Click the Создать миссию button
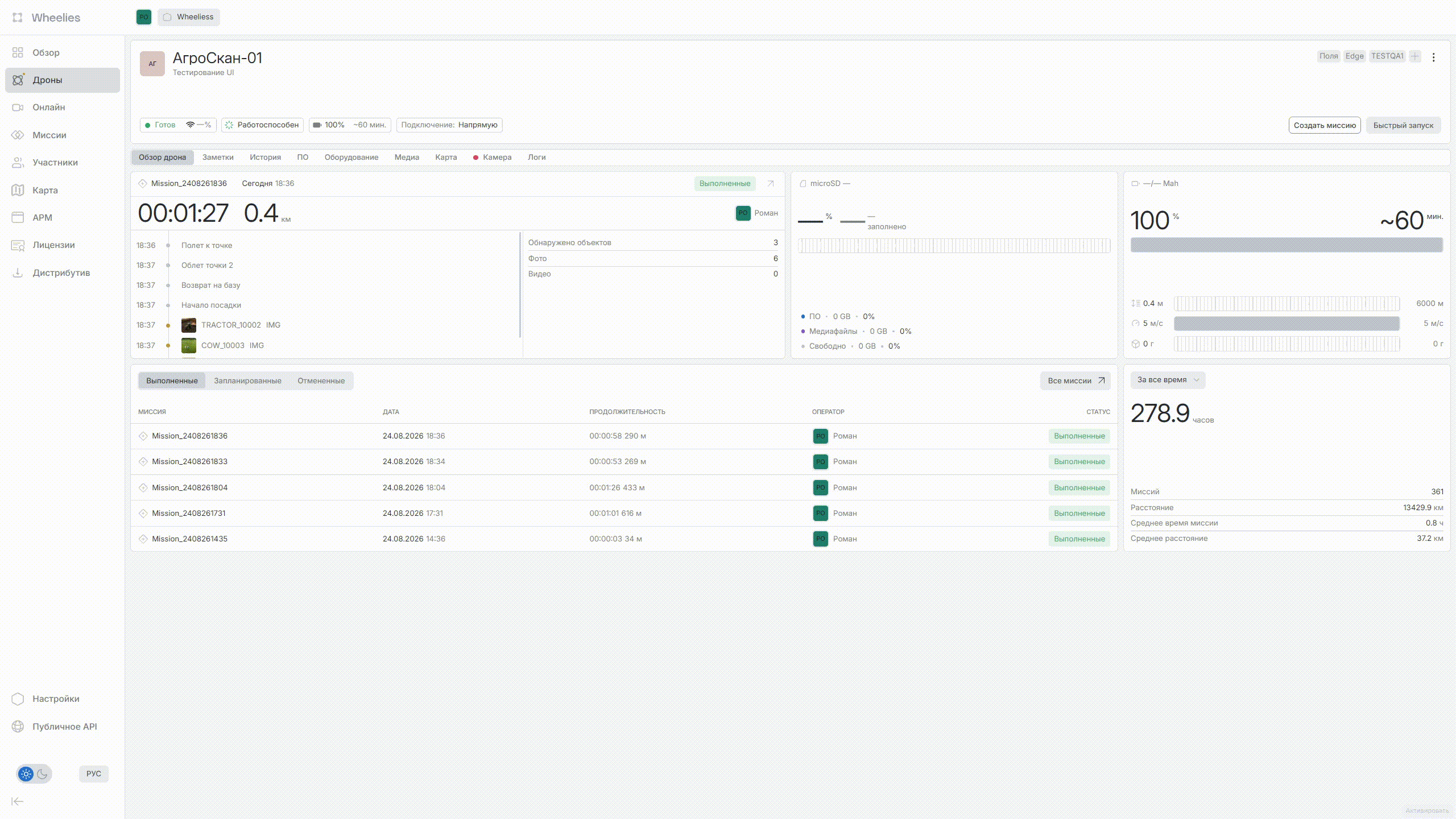 pos(1325,125)
